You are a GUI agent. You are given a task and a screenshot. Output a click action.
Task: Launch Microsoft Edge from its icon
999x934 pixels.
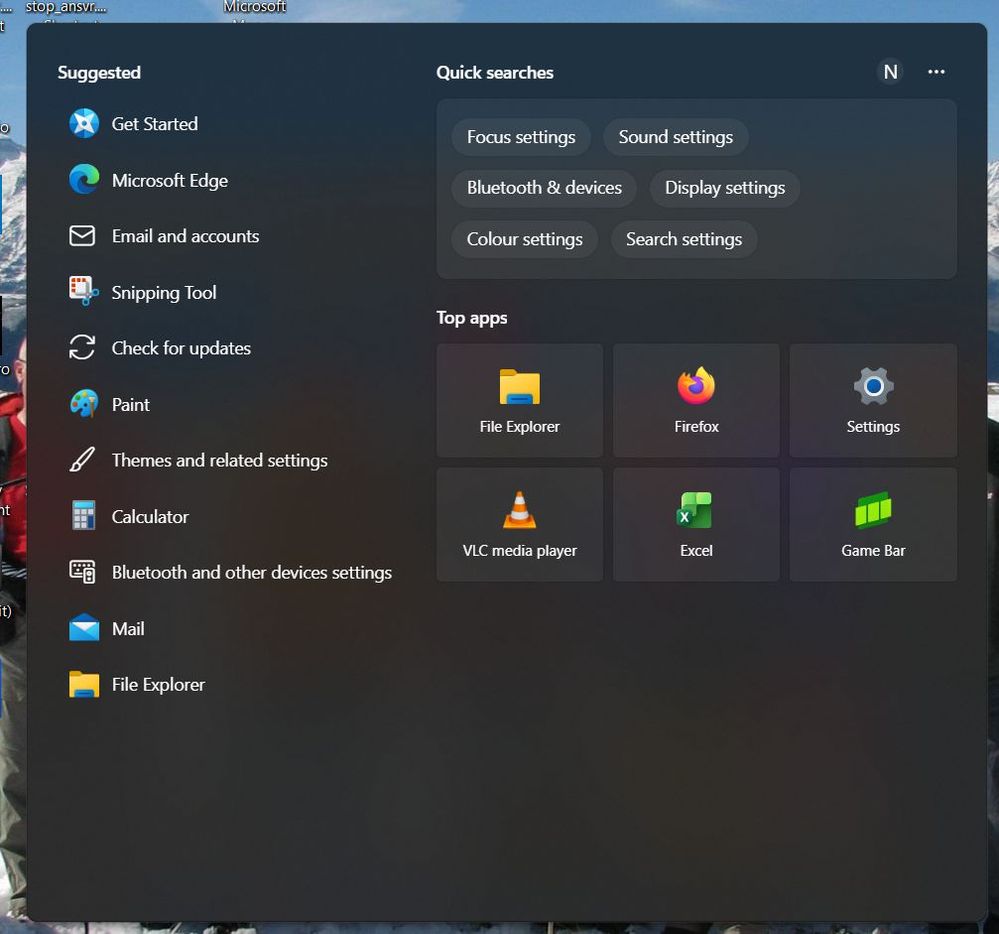pyautogui.click(x=83, y=180)
